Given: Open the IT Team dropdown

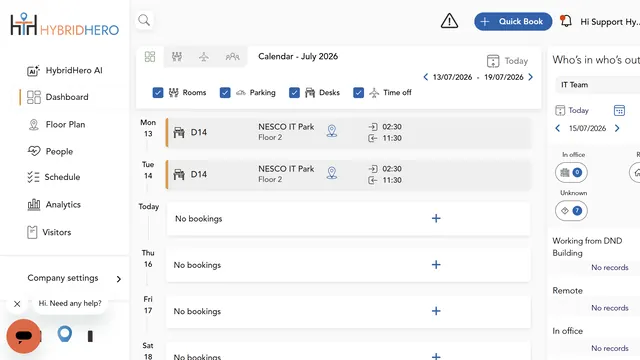Looking at the screenshot, I should pyautogui.click(x=598, y=85).
